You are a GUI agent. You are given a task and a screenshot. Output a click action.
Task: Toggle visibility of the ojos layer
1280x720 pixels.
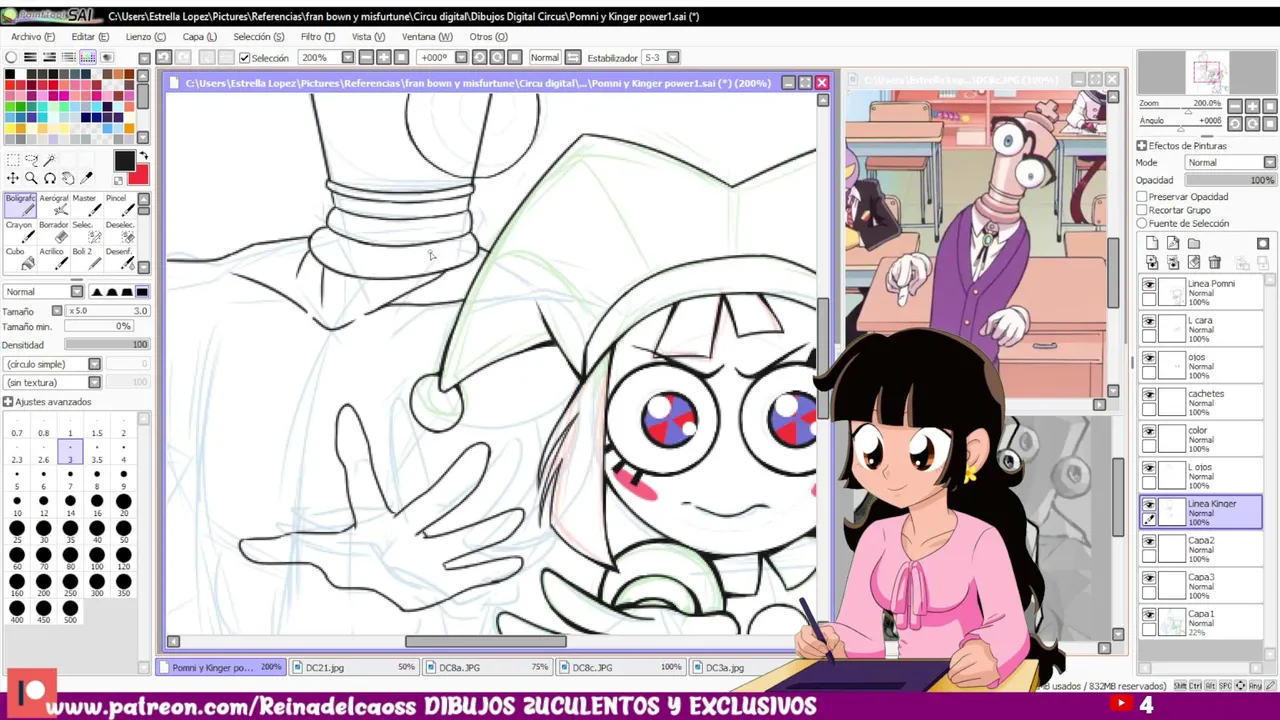[x=1149, y=358]
